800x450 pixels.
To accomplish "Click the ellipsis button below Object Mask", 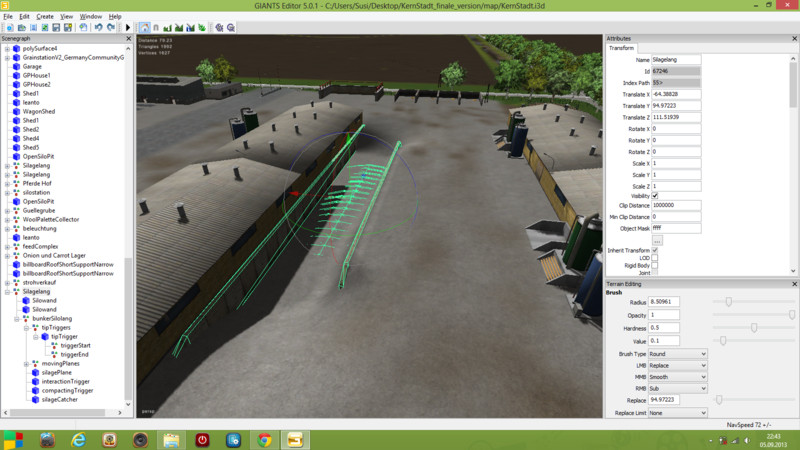I will pyautogui.click(x=657, y=240).
